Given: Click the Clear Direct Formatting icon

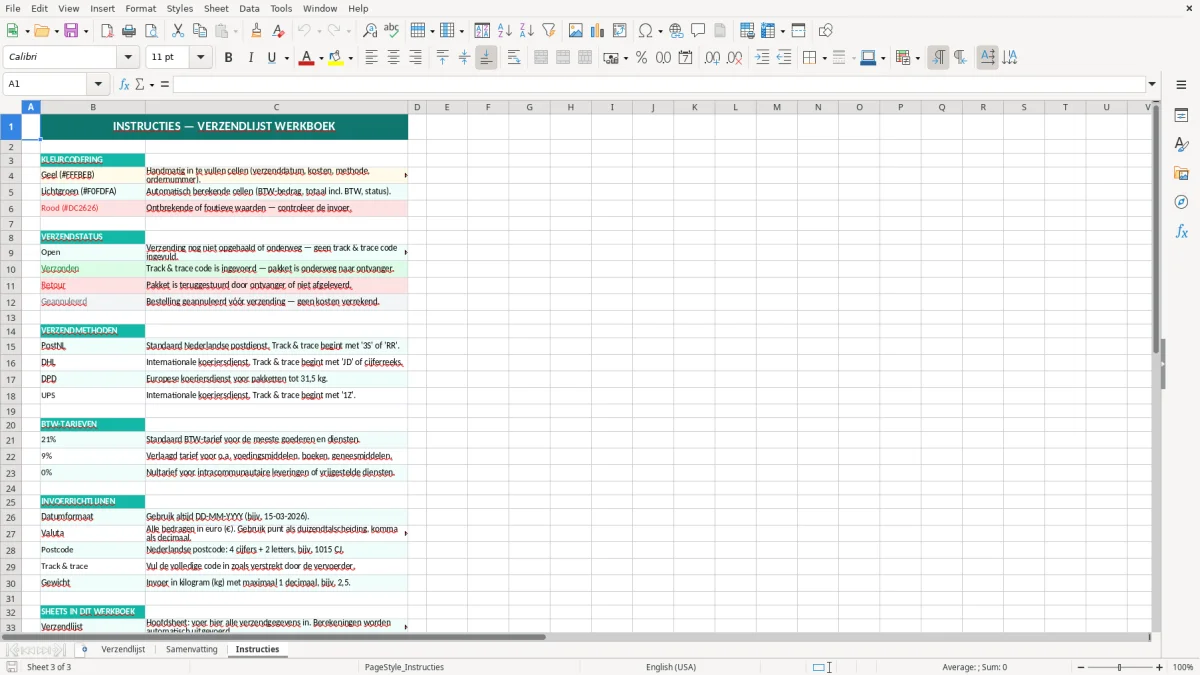Looking at the screenshot, I should point(278,31).
